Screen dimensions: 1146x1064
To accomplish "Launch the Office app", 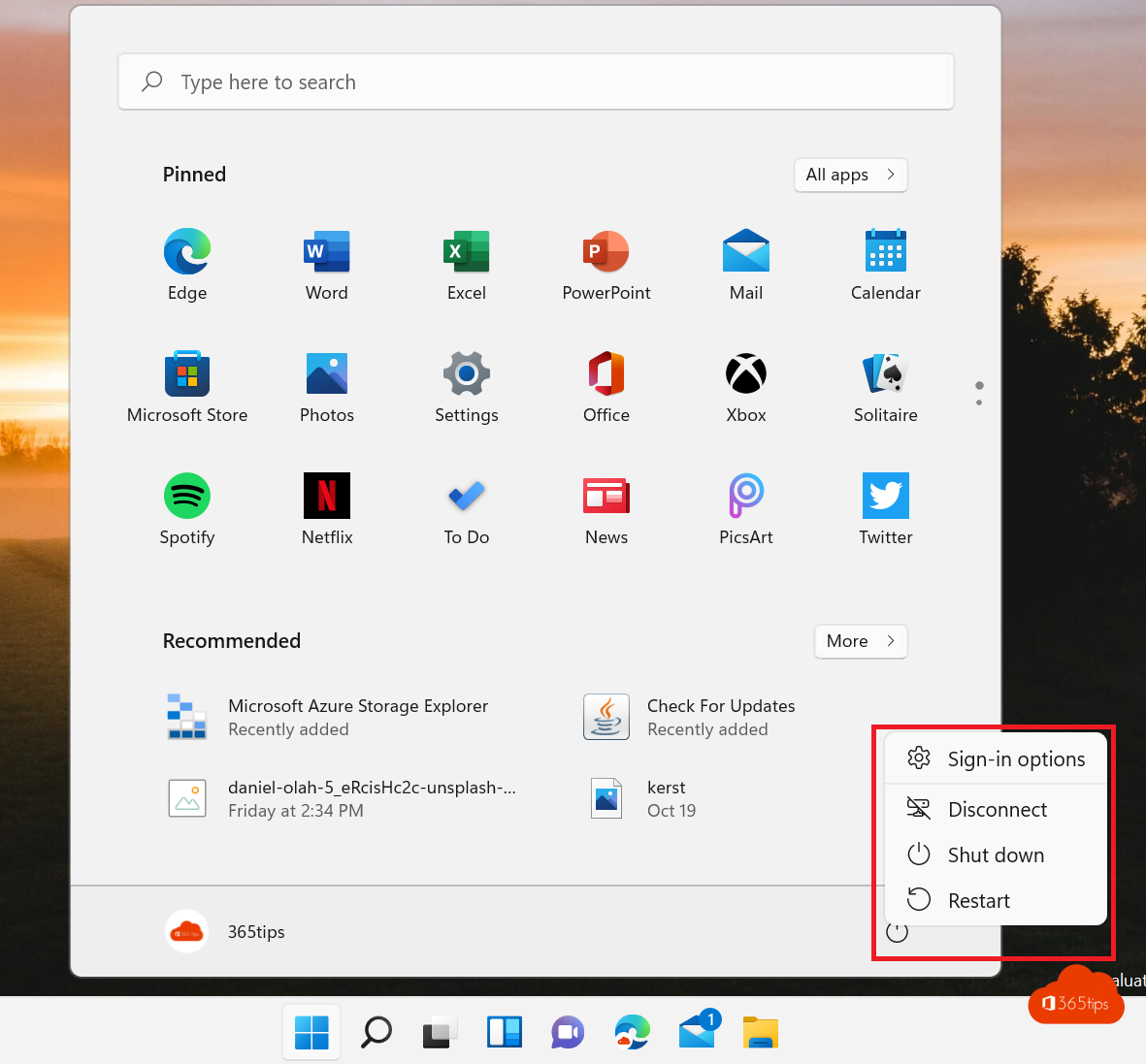I will [x=606, y=387].
